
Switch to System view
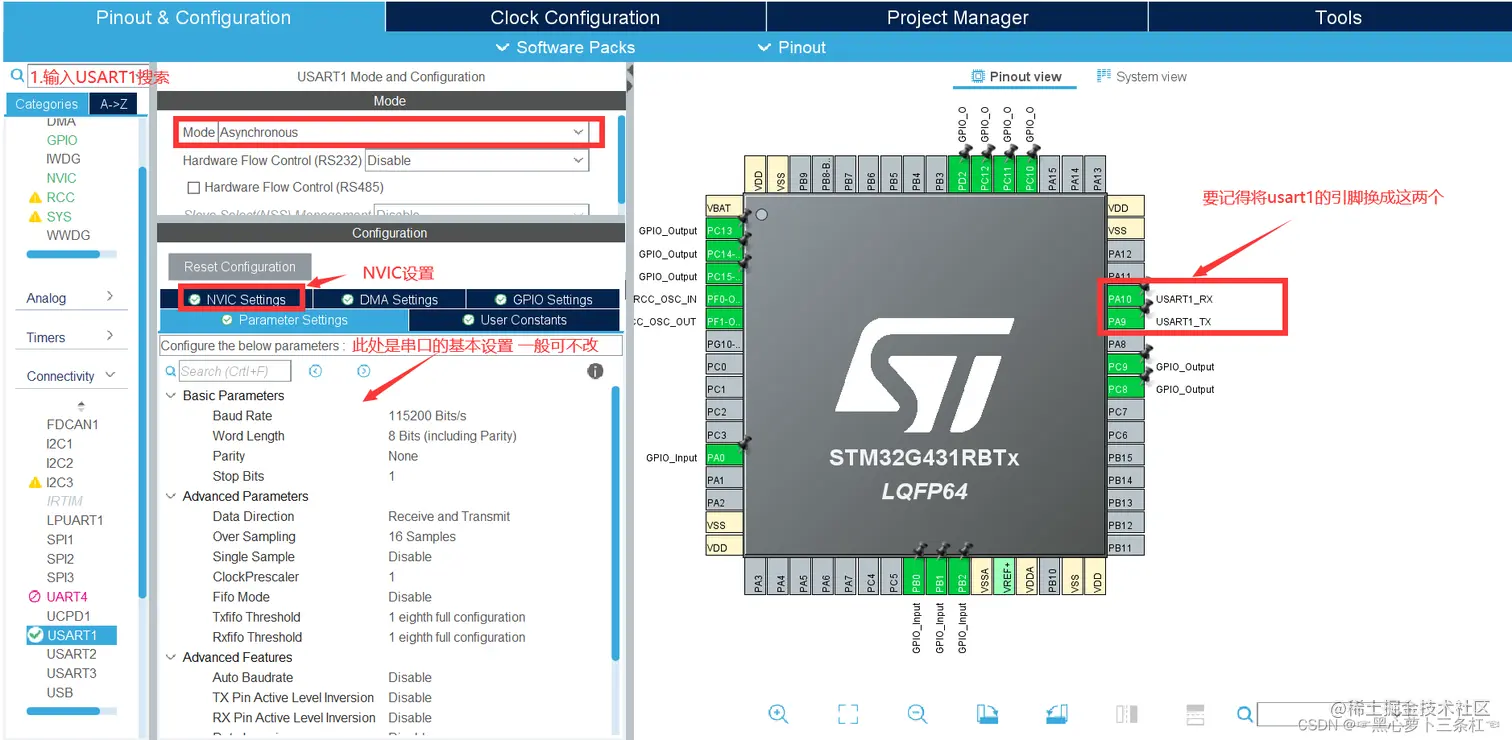pos(1141,76)
